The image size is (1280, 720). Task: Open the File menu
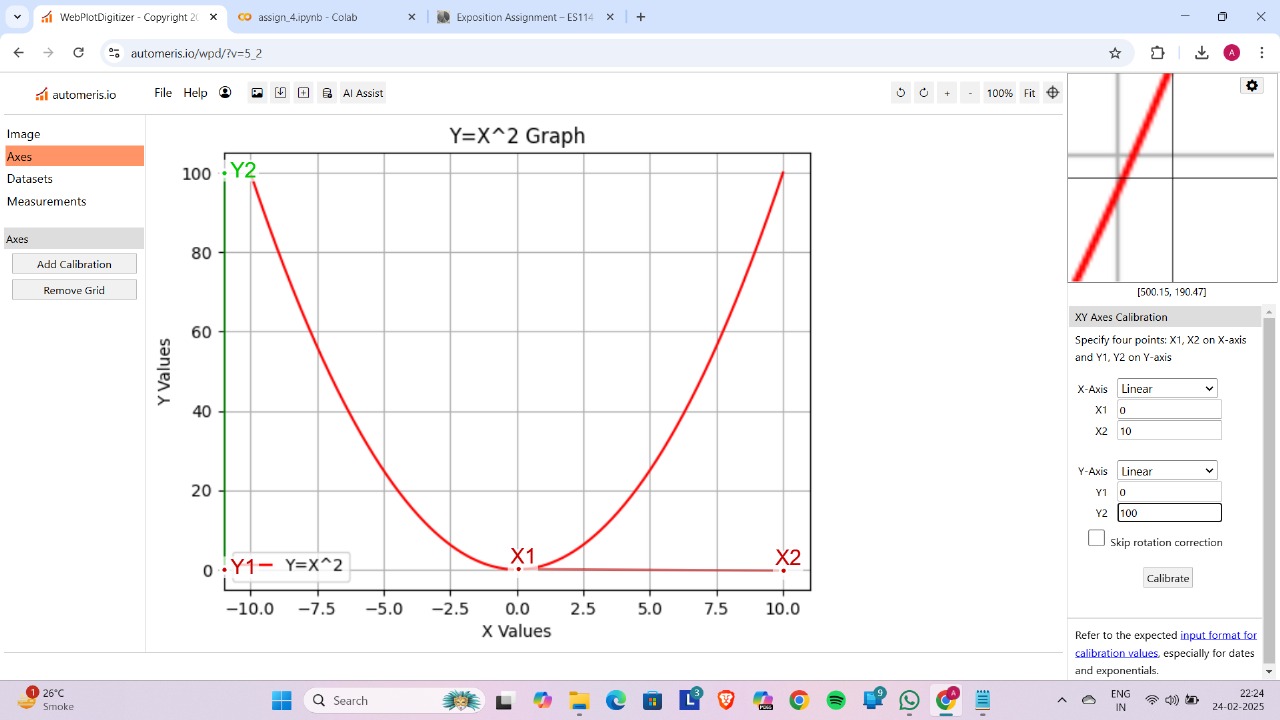162,92
